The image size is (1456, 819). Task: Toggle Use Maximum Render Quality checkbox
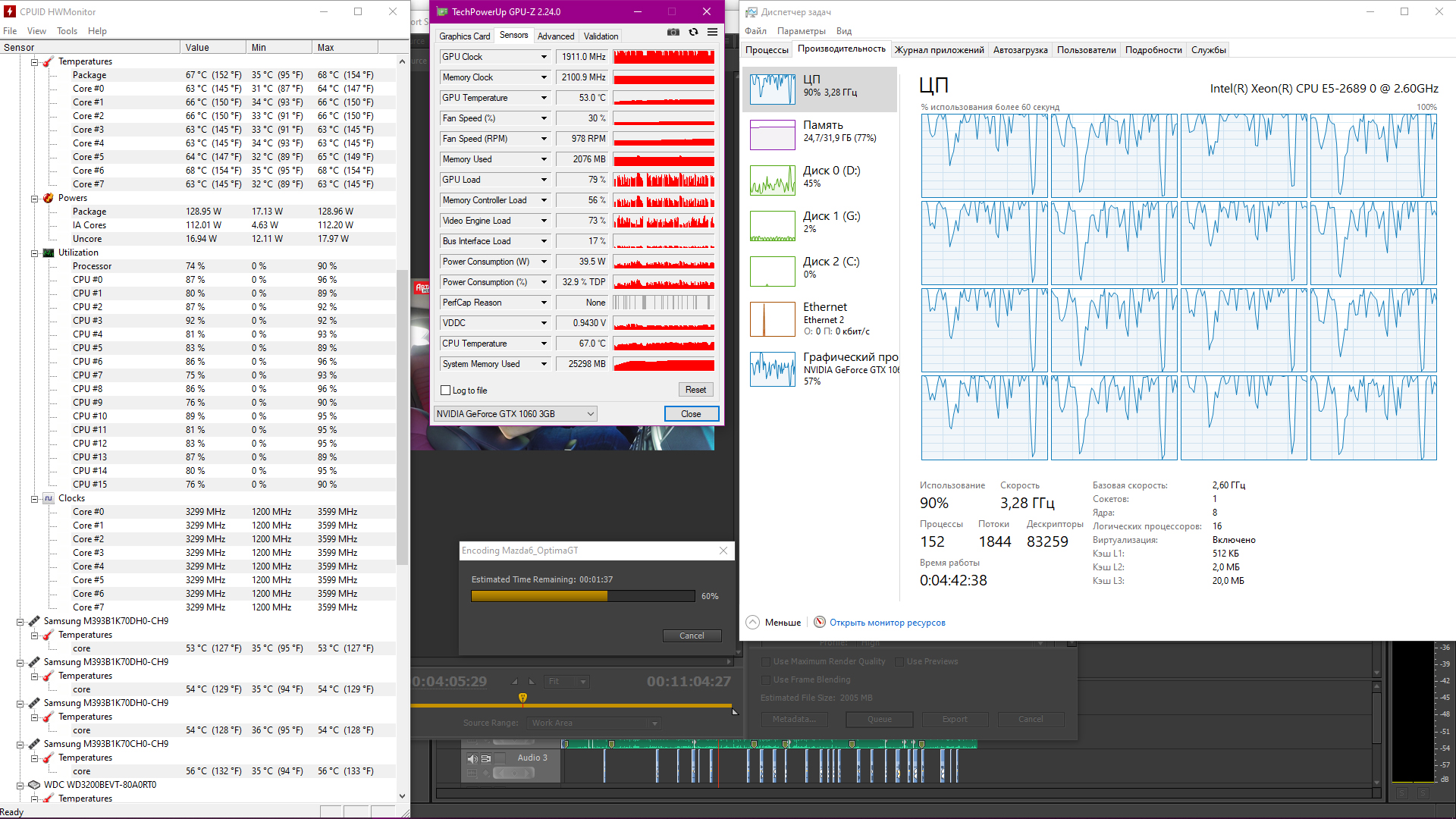pyautogui.click(x=765, y=661)
